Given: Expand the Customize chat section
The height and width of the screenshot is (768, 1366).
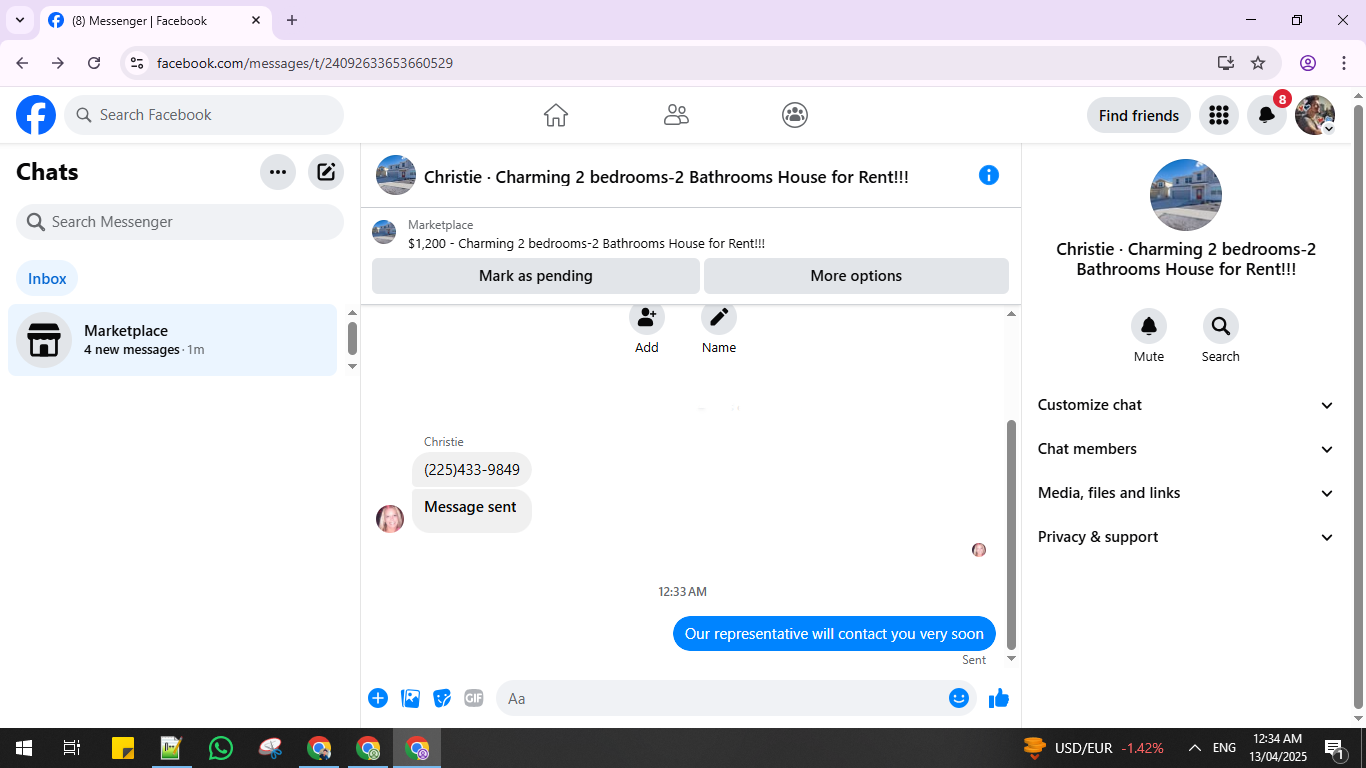Looking at the screenshot, I should (x=1186, y=405).
